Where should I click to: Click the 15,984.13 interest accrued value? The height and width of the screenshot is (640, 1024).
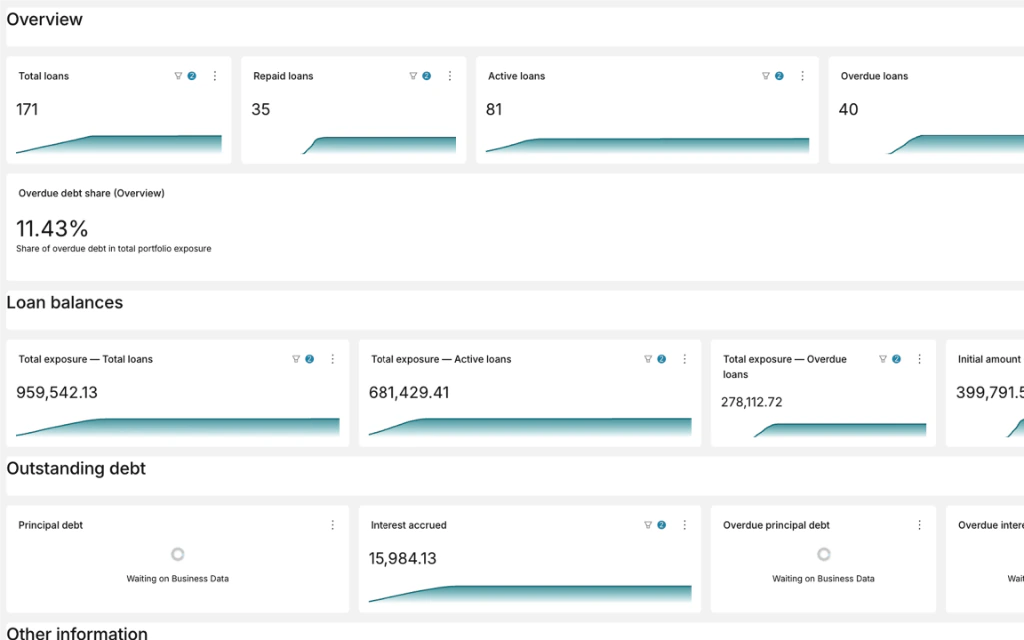tap(402, 558)
